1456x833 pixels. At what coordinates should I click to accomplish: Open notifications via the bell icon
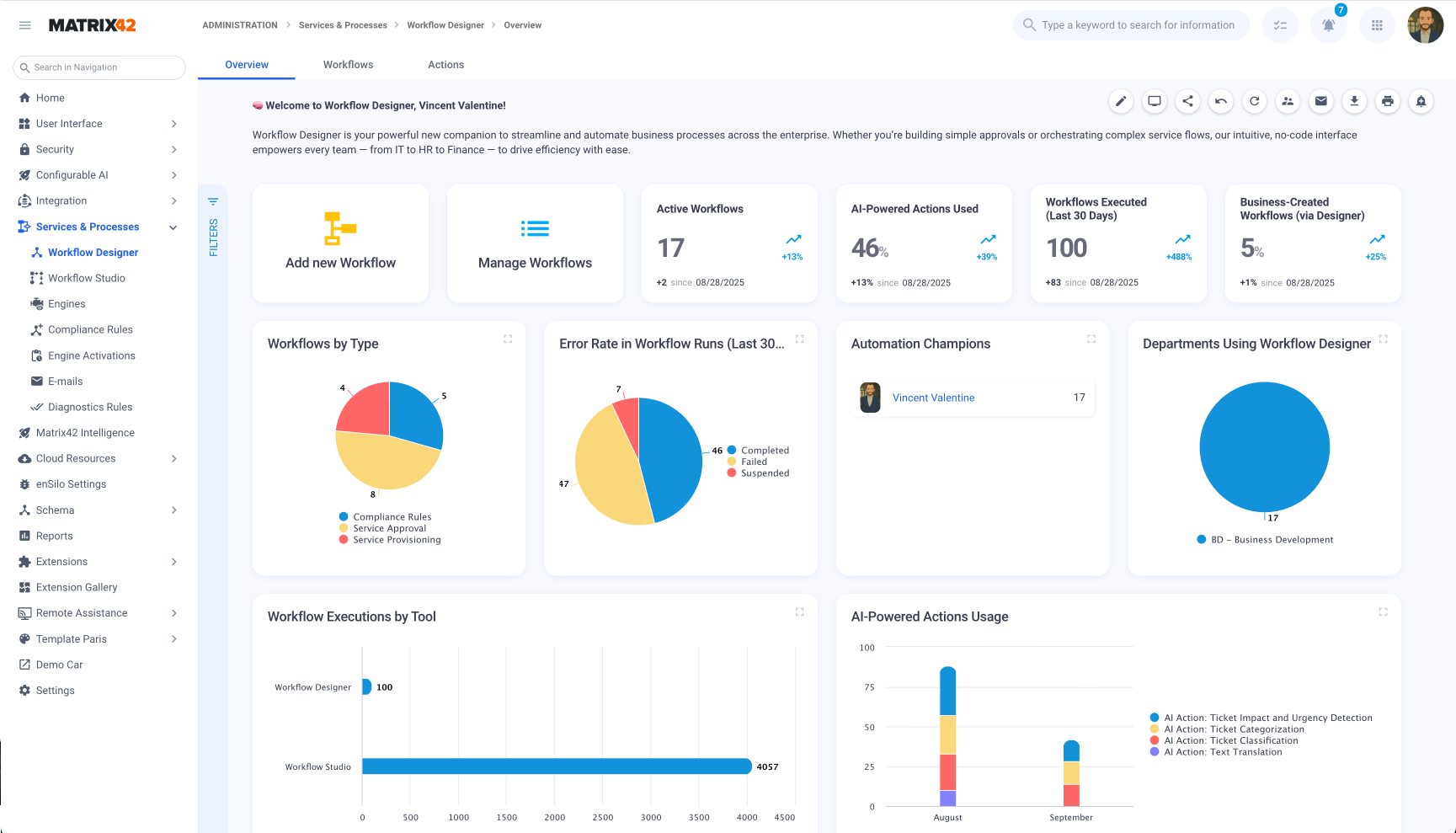1329,25
